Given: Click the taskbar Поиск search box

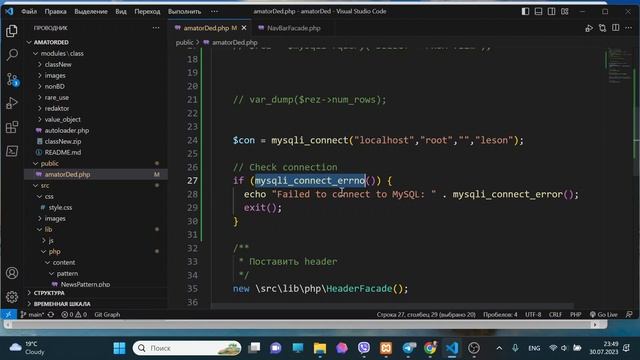Looking at the screenshot, I should coord(187,348).
